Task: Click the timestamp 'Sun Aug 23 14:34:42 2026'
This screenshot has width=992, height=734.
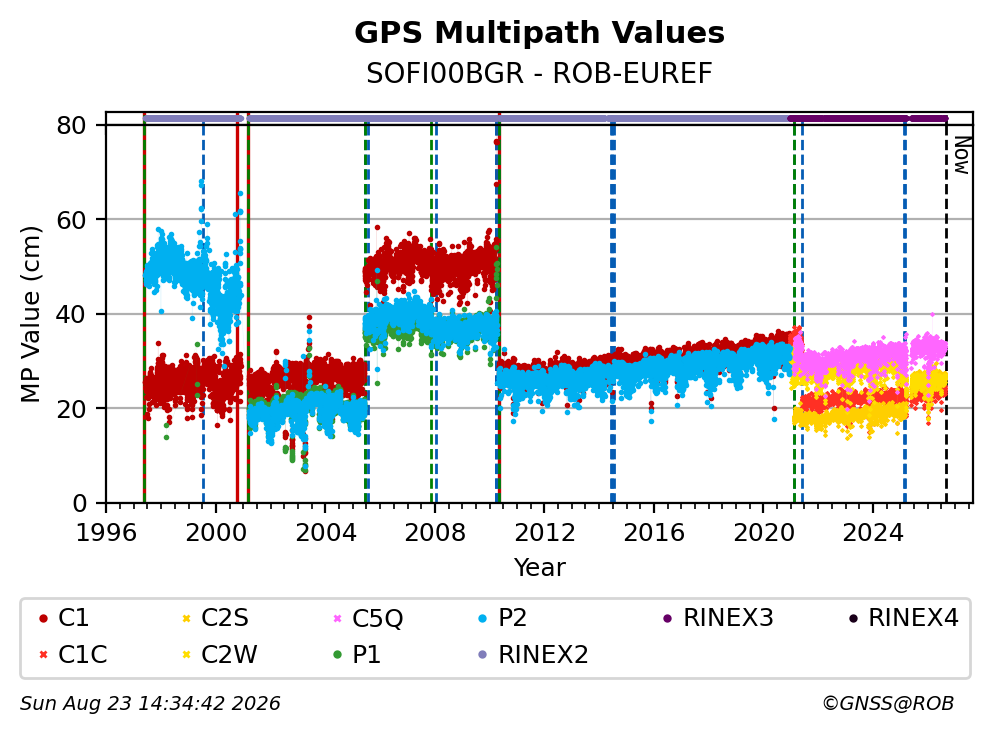Action: point(150,704)
